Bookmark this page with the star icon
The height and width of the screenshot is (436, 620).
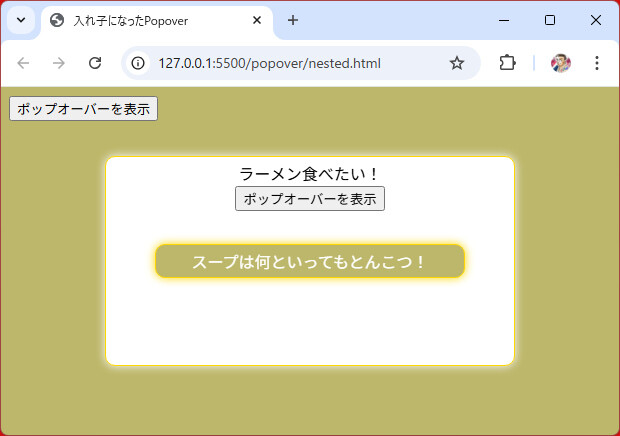pos(457,63)
